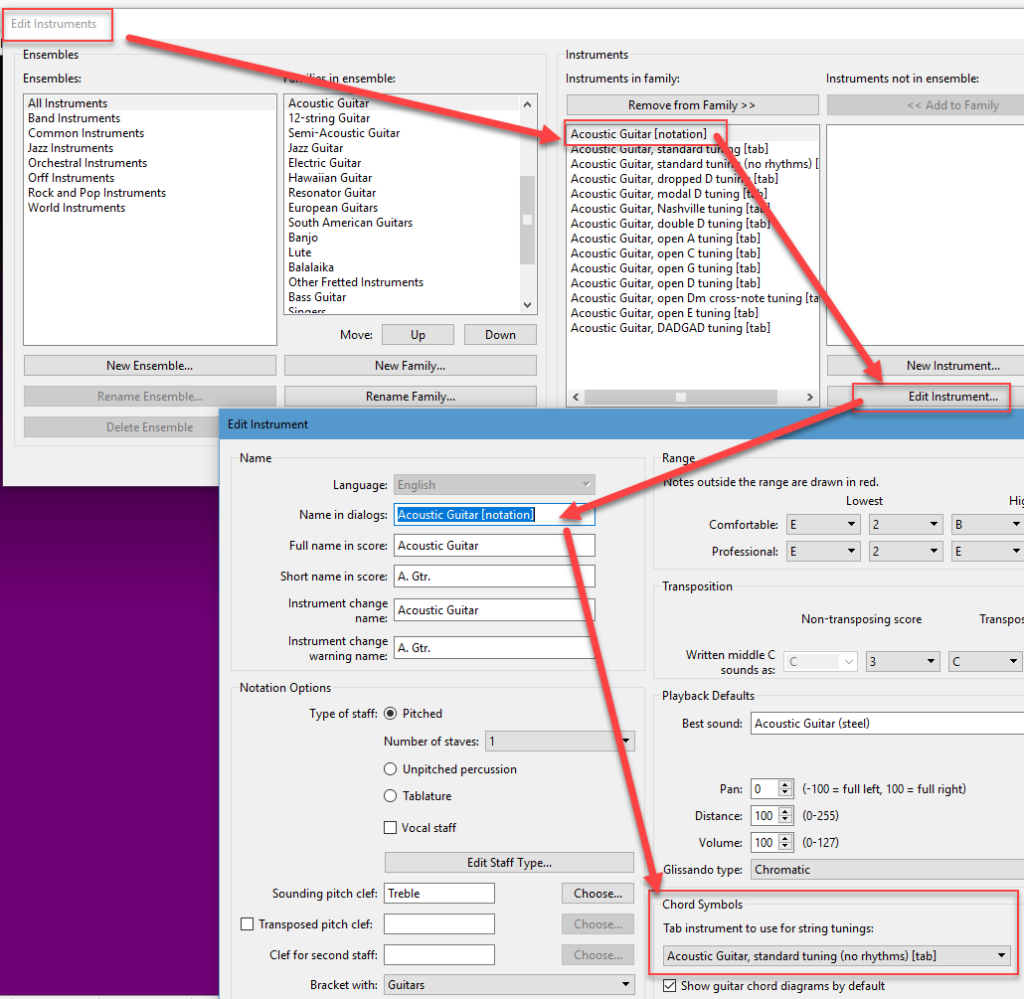Select Bass Guitar in the families list

[317, 297]
